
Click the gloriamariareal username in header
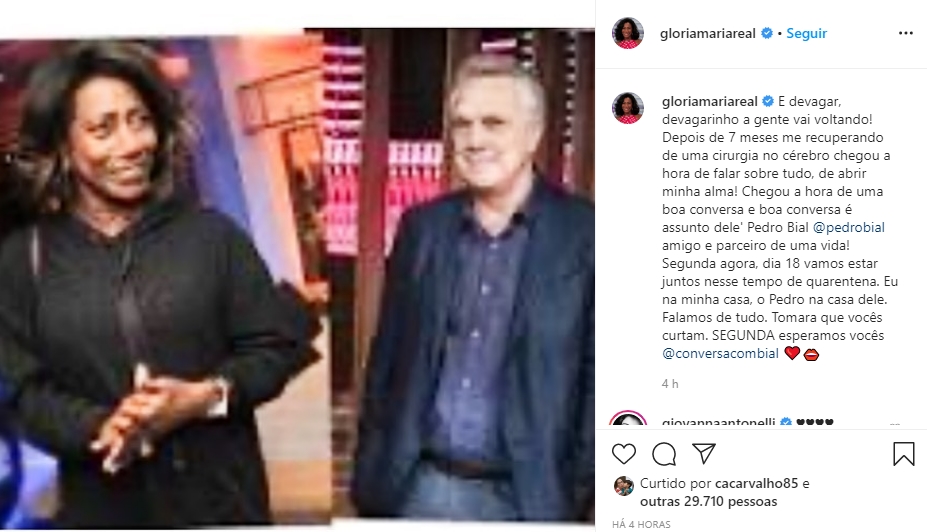pyautogui.click(x=708, y=33)
